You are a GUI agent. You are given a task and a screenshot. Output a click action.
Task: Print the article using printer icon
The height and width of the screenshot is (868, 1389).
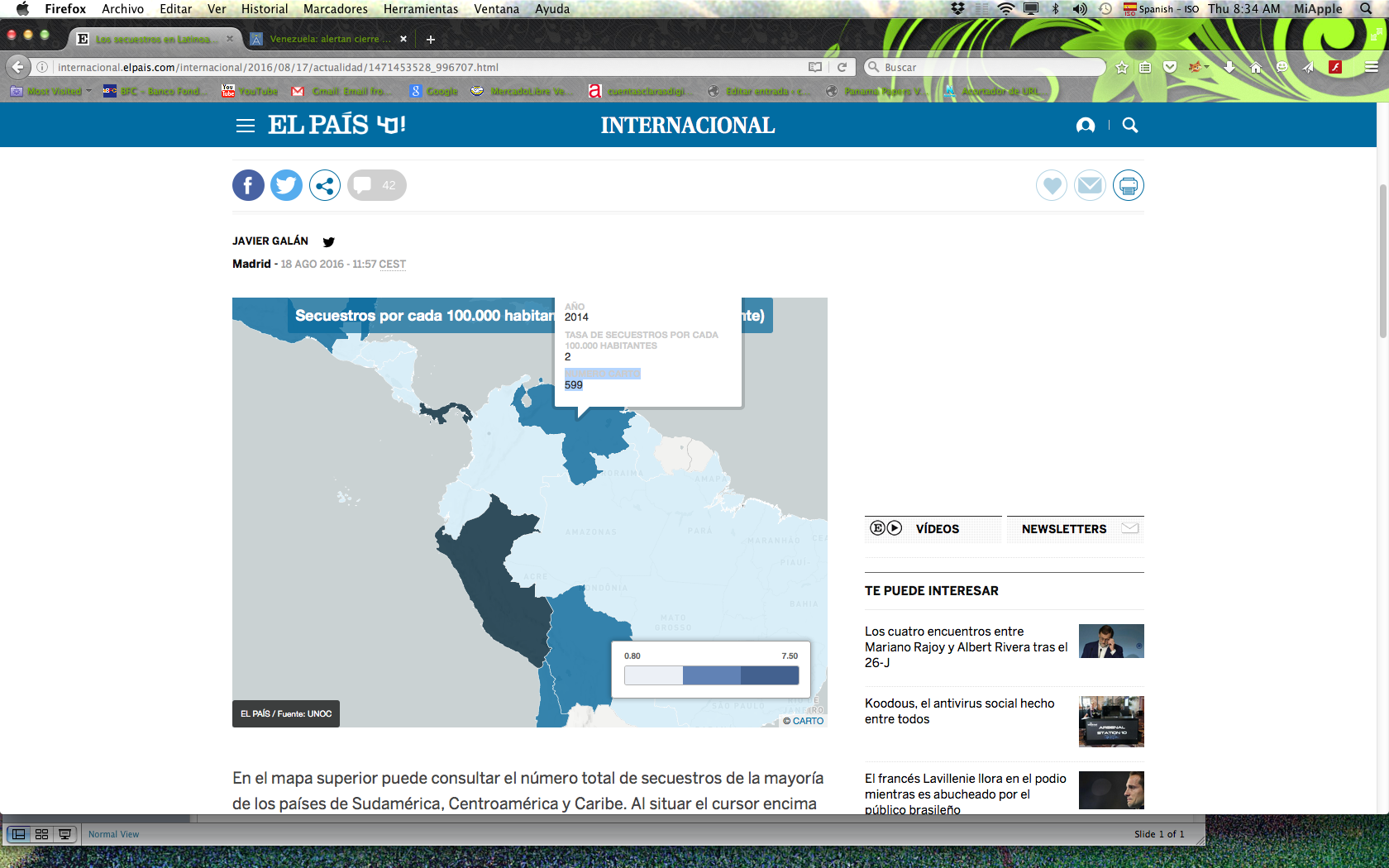(x=1128, y=185)
